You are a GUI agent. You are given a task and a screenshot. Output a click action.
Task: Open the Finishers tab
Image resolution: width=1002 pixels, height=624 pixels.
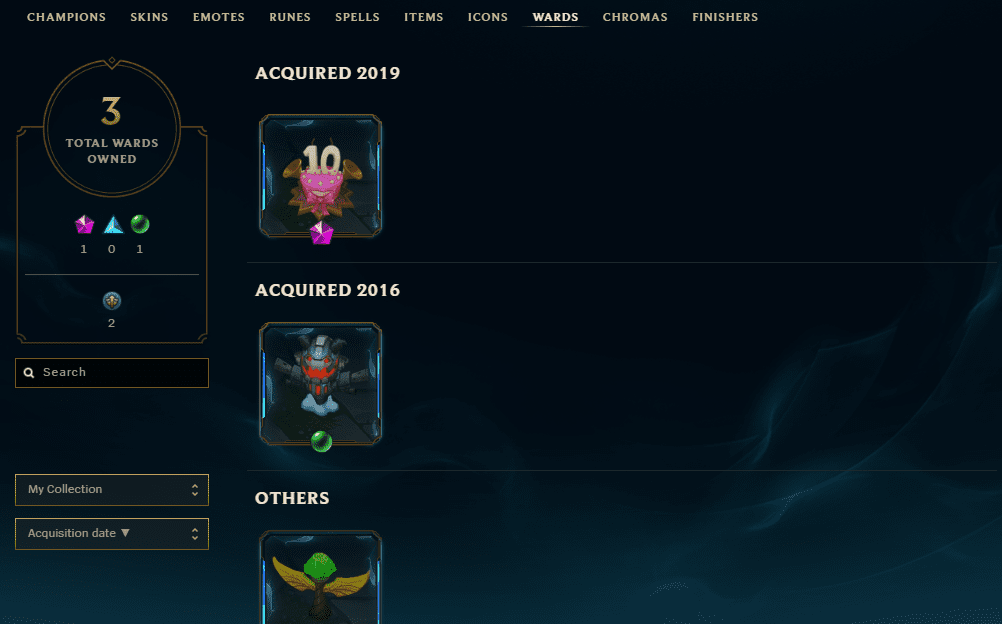[x=725, y=17]
